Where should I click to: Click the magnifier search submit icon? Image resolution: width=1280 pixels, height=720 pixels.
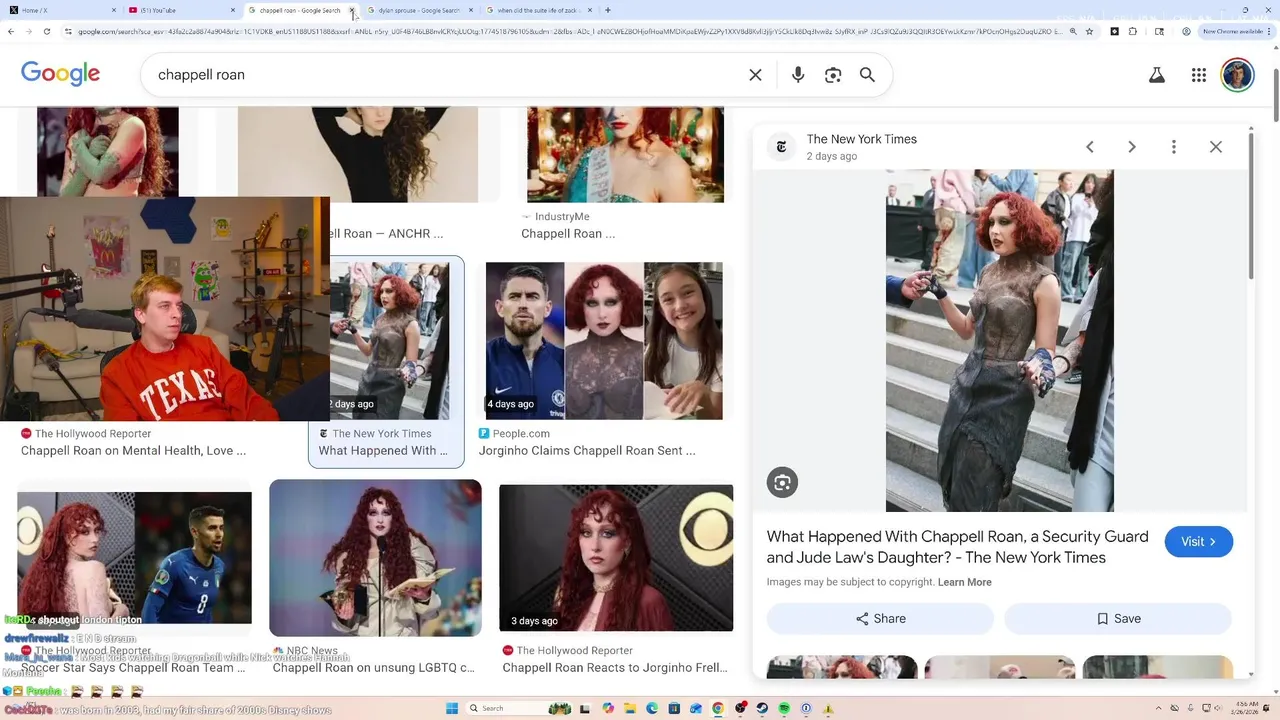(x=867, y=75)
